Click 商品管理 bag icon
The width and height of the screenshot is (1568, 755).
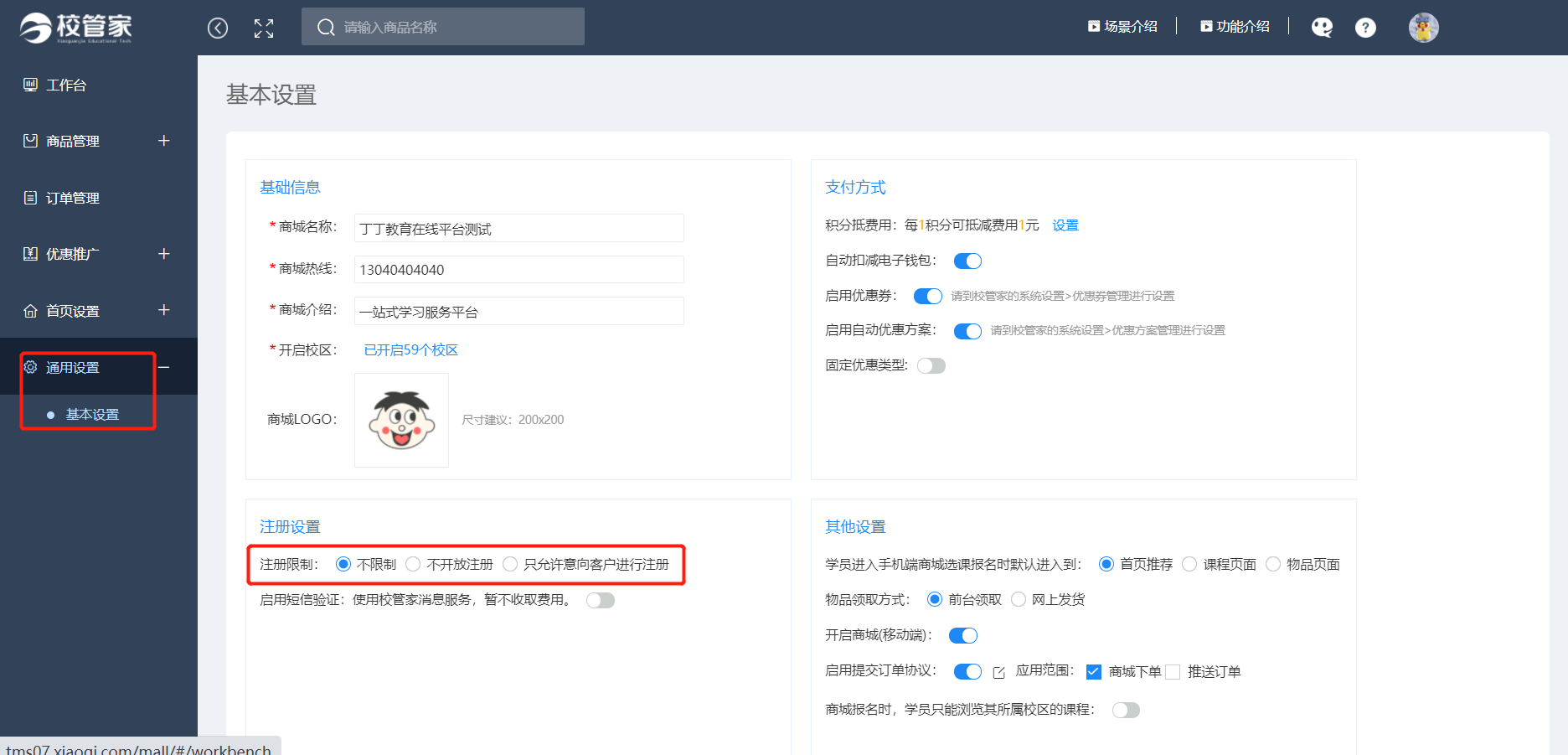click(x=30, y=141)
